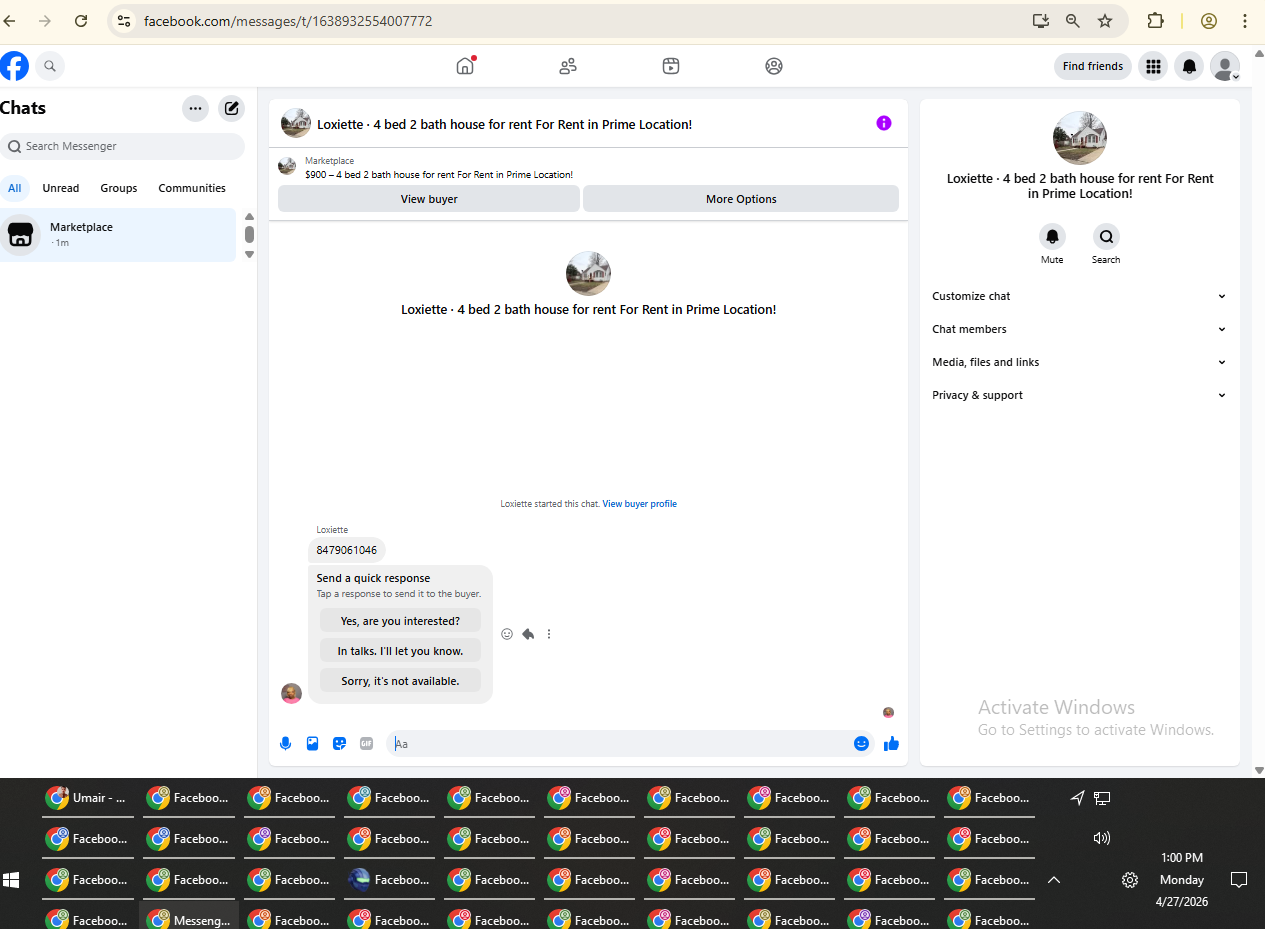The width and height of the screenshot is (1265, 929).
Task: Click the Marketplace listing $900 banner text
Action: (439, 175)
